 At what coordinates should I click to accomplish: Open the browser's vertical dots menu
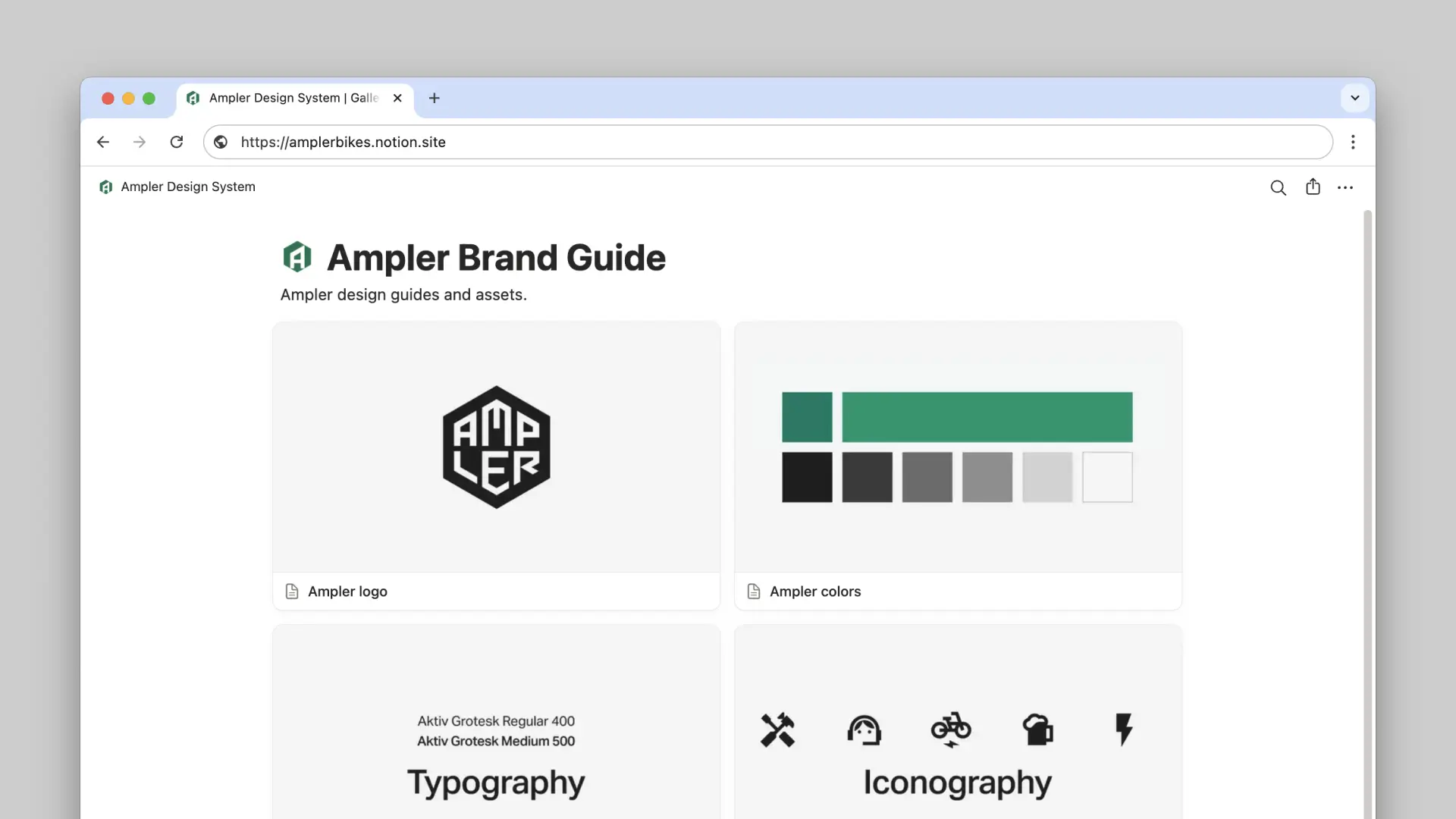point(1353,142)
